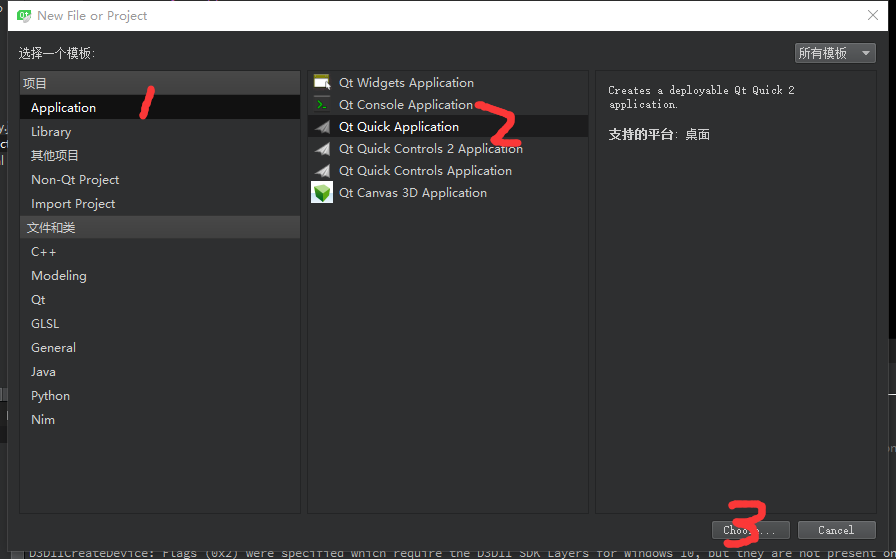Choose the Import Project category
Viewport: 896px width, 559px height.
159,203
